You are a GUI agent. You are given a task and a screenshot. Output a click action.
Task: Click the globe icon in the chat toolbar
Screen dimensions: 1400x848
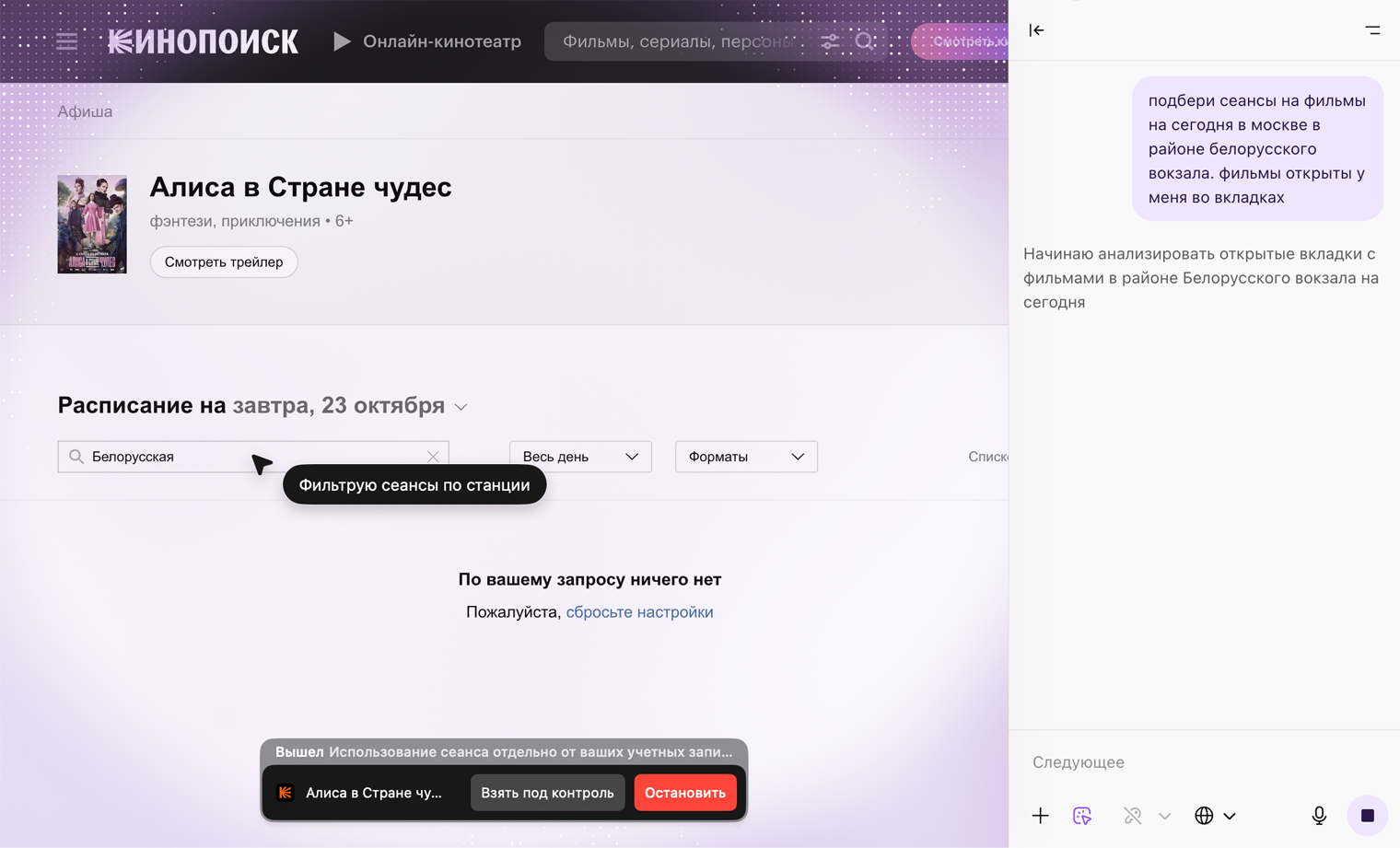[1205, 816]
